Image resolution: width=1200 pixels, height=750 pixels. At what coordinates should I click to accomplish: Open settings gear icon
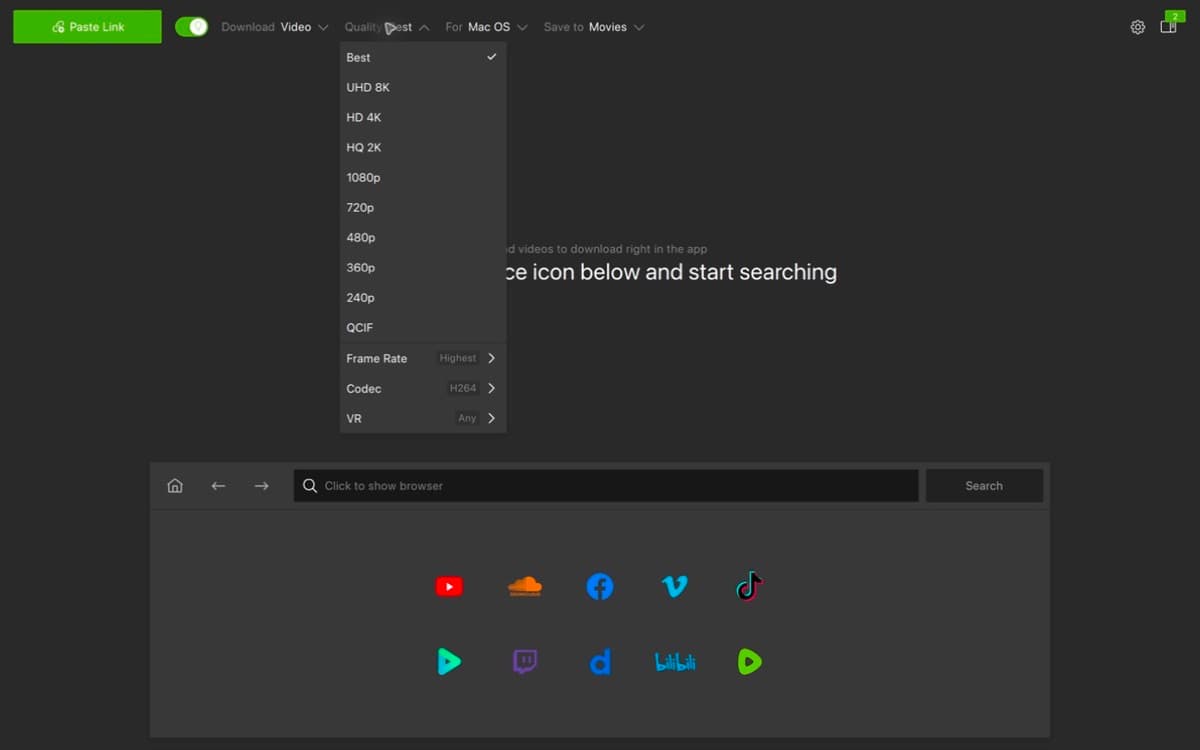click(x=1138, y=27)
